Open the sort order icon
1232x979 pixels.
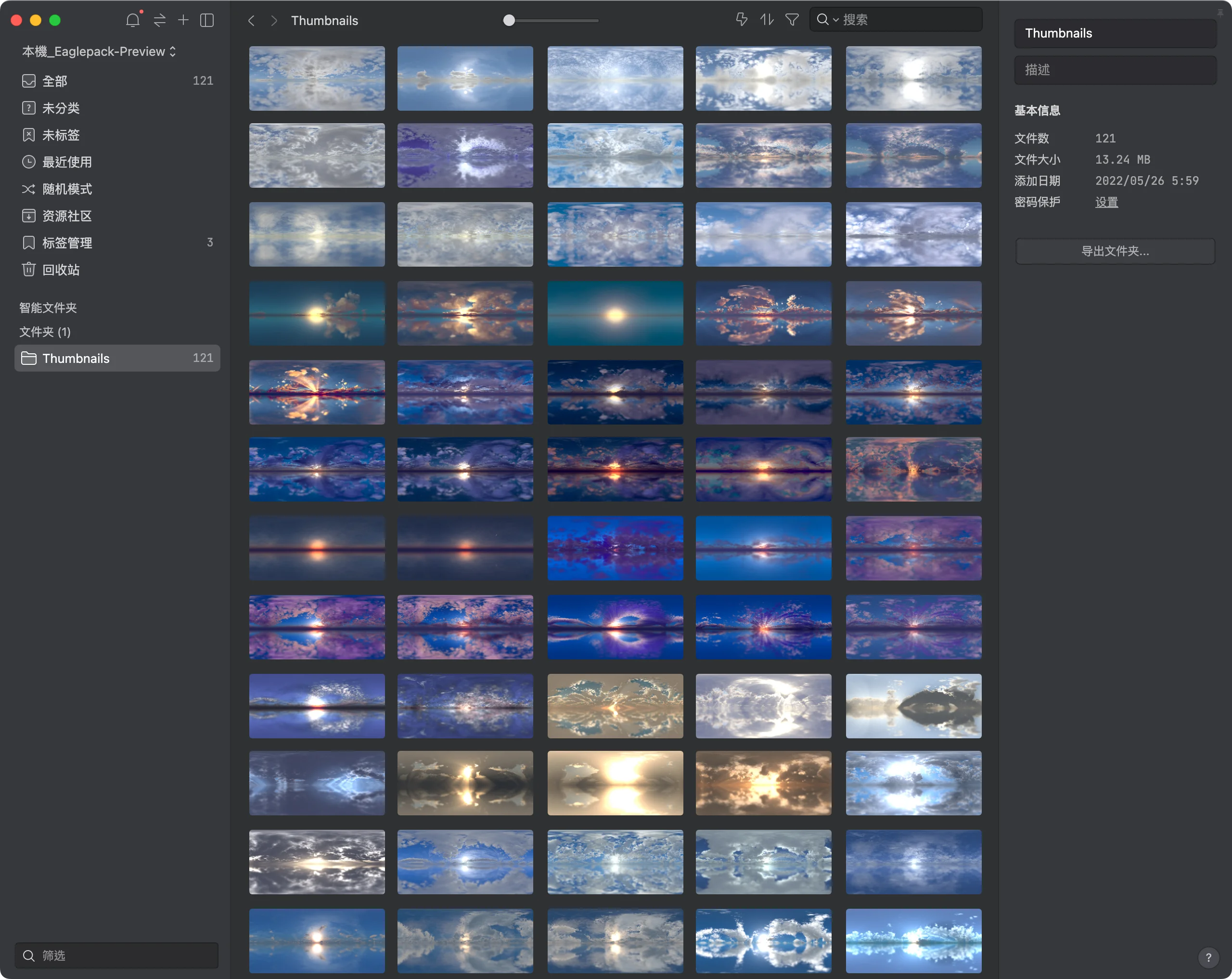(767, 19)
